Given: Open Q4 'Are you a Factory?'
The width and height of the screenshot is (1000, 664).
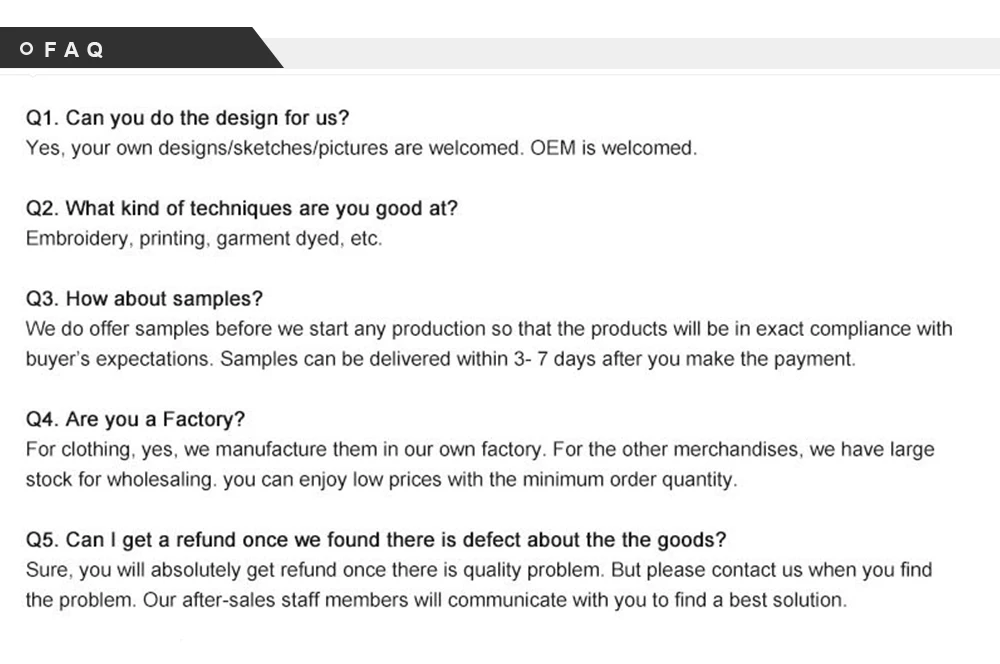Looking at the screenshot, I should pyautogui.click(x=135, y=419).
